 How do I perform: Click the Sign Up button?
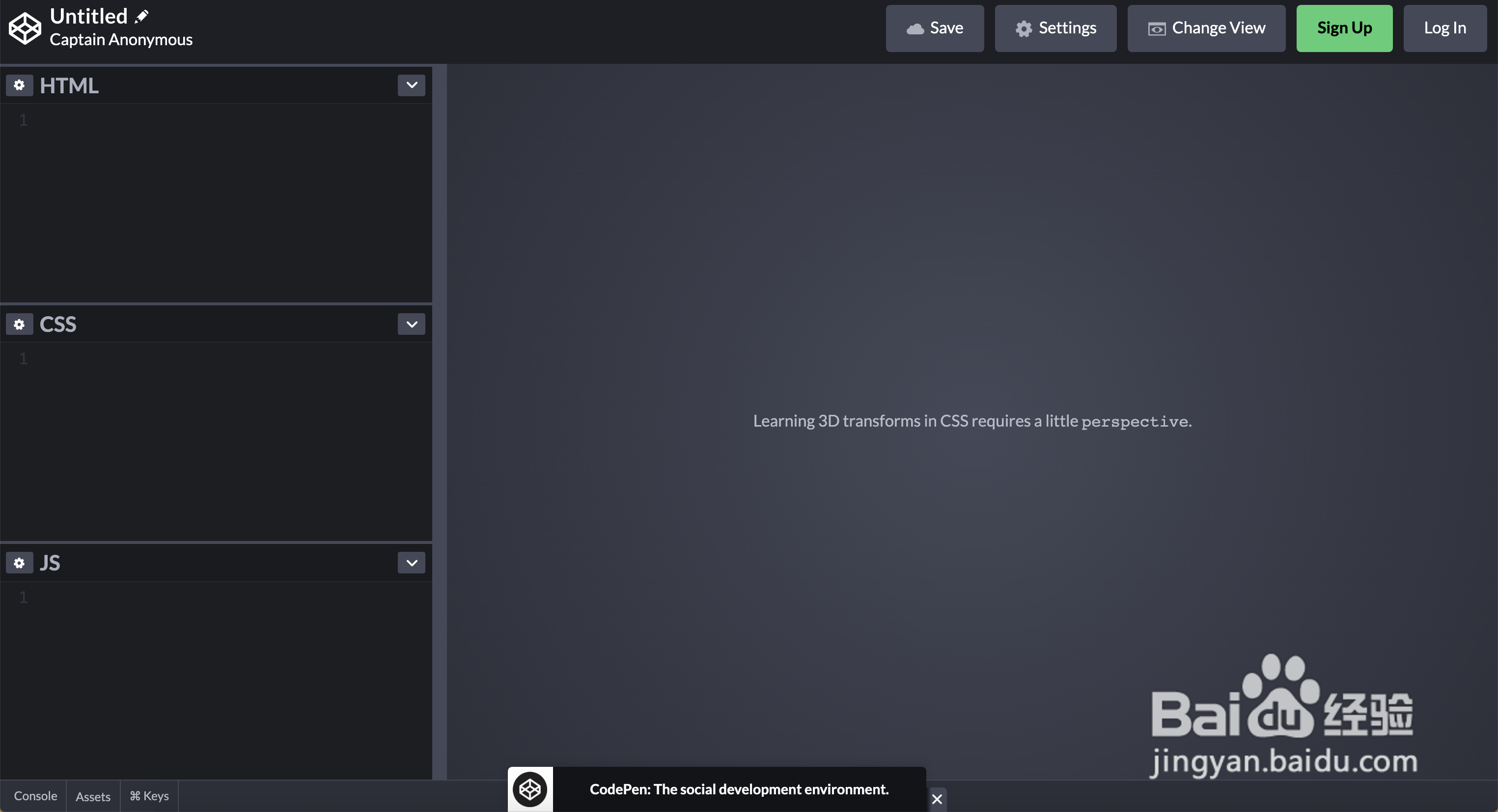[x=1344, y=27]
